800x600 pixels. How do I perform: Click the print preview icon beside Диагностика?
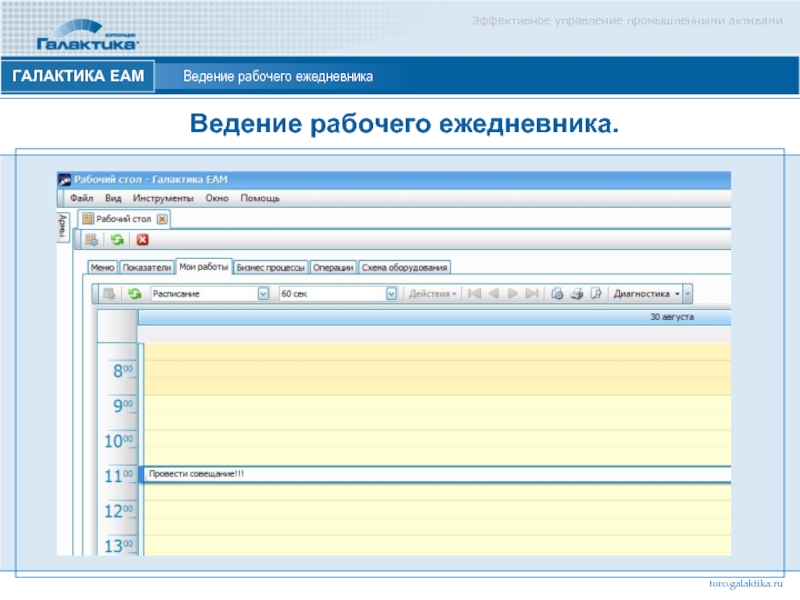click(x=595, y=294)
